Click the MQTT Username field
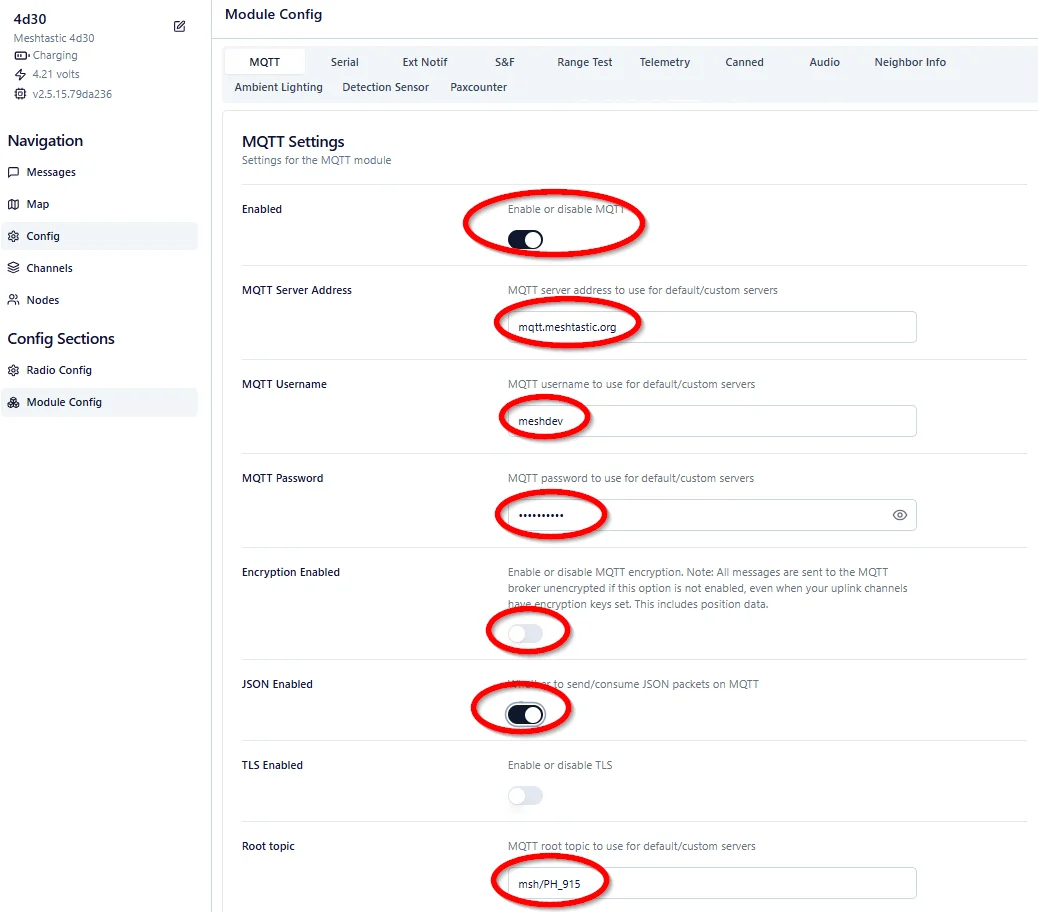Image resolution: width=1038 pixels, height=912 pixels. pos(712,421)
